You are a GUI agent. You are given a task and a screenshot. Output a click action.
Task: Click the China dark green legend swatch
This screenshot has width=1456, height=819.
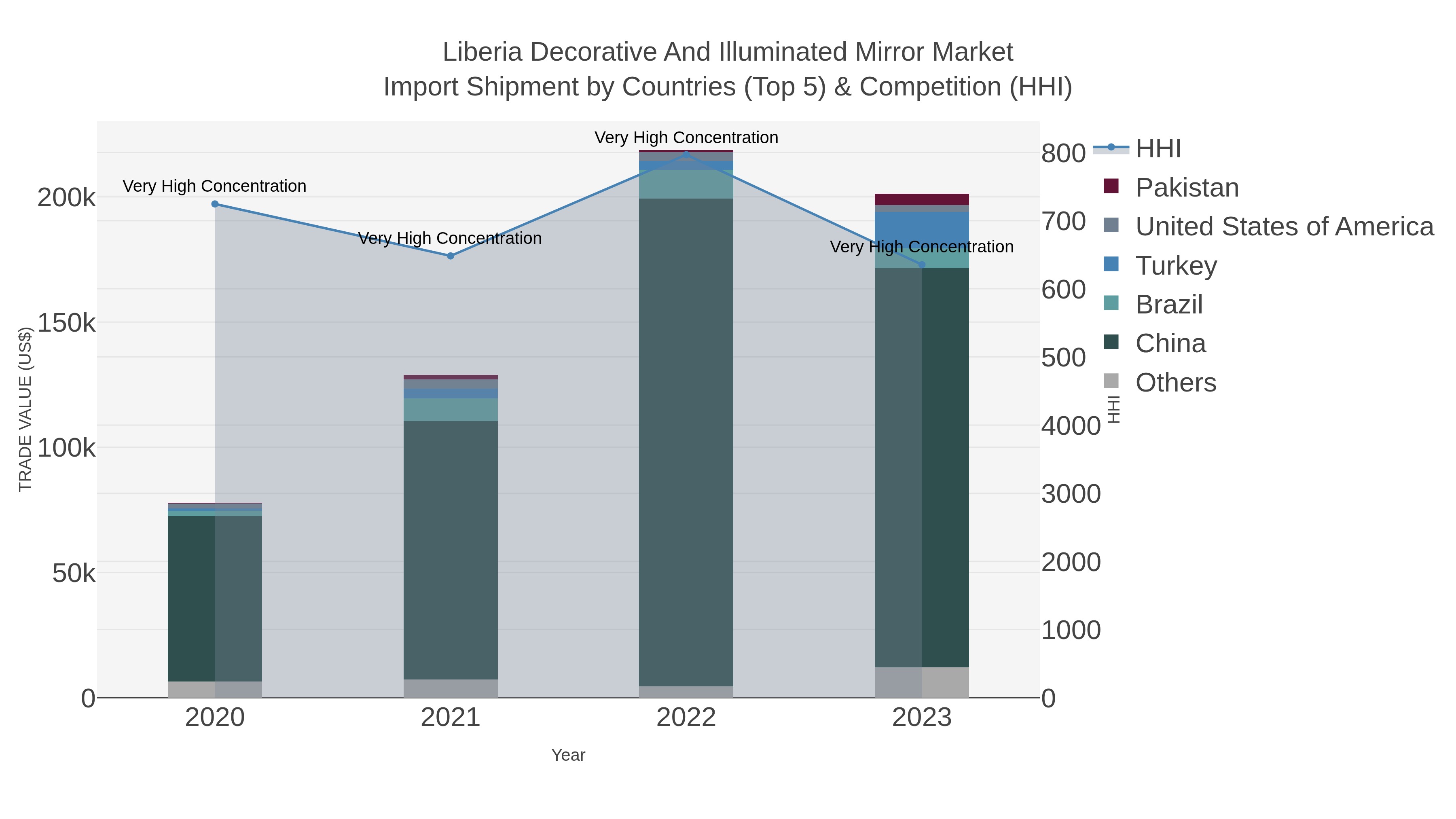pyautogui.click(x=1111, y=342)
